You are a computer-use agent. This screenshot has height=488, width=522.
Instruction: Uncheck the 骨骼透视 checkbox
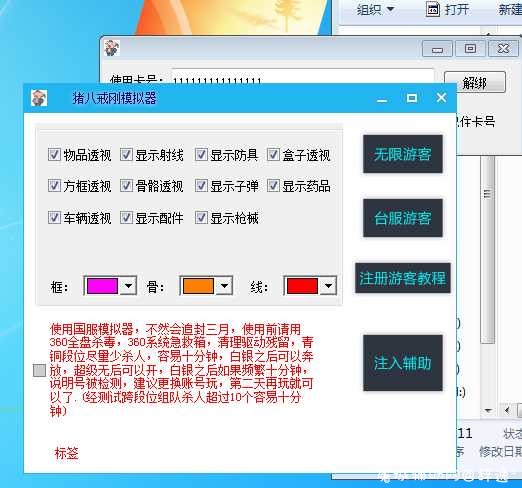(x=126, y=185)
